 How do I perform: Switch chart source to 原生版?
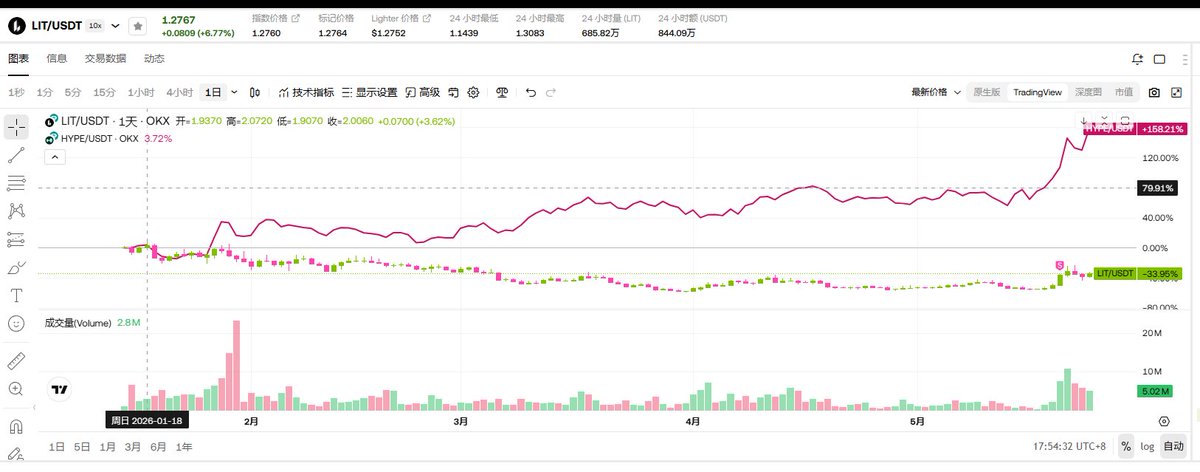click(986, 92)
